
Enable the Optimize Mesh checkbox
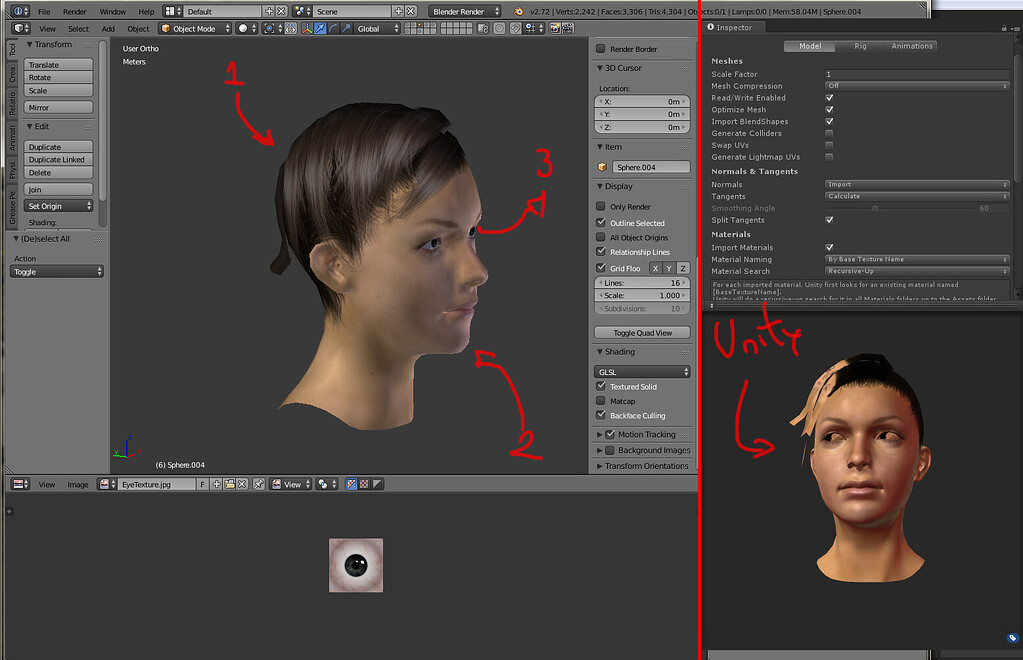point(830,110)
